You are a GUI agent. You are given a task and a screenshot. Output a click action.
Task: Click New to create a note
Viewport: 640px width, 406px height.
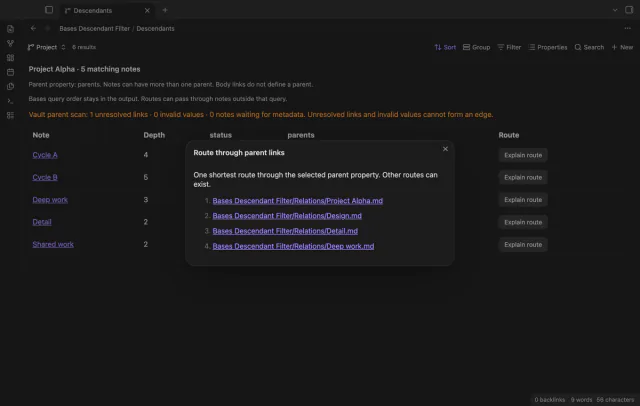point(622,47)
